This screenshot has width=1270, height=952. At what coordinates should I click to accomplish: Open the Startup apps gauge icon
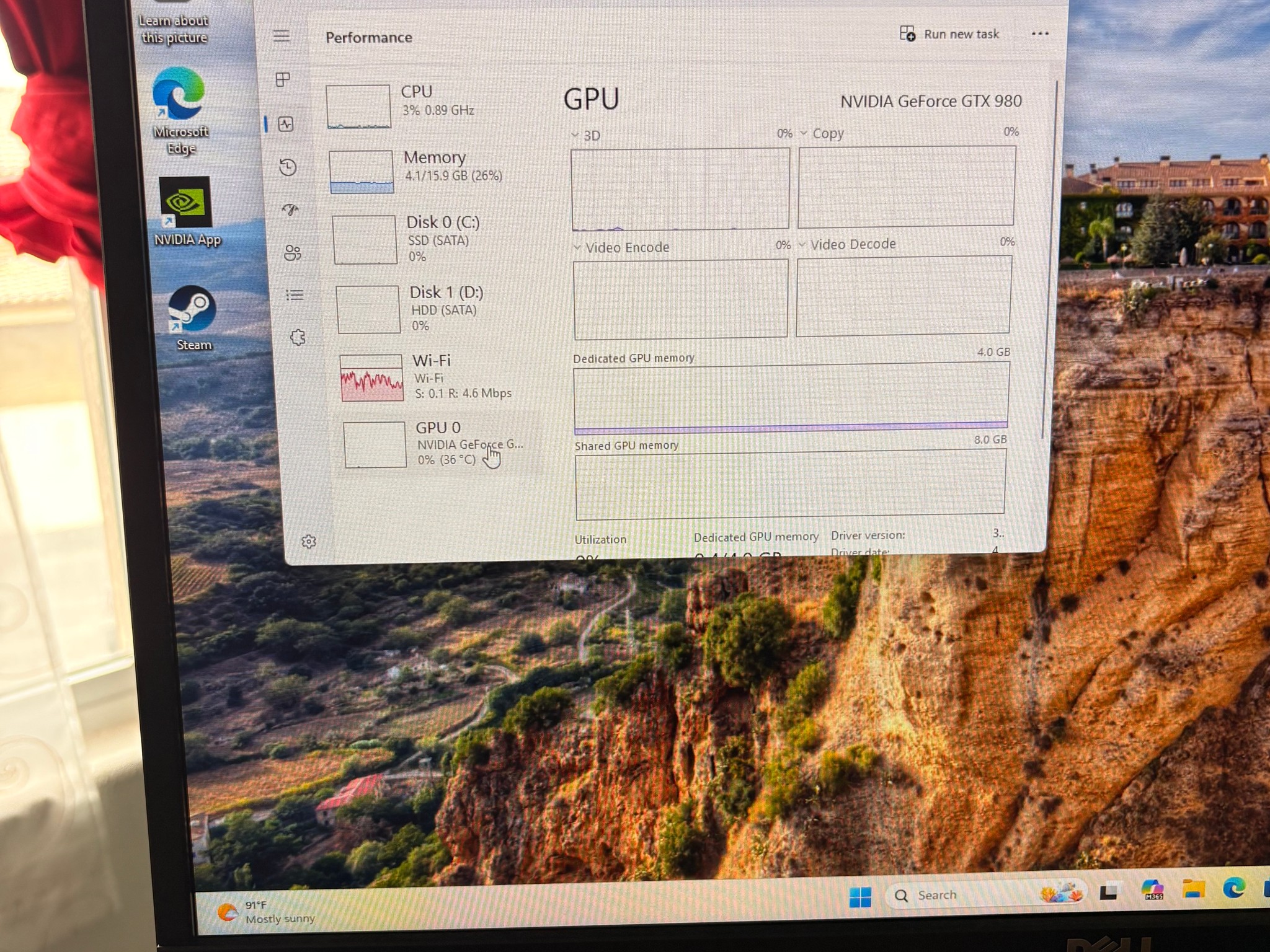[290, 209]
